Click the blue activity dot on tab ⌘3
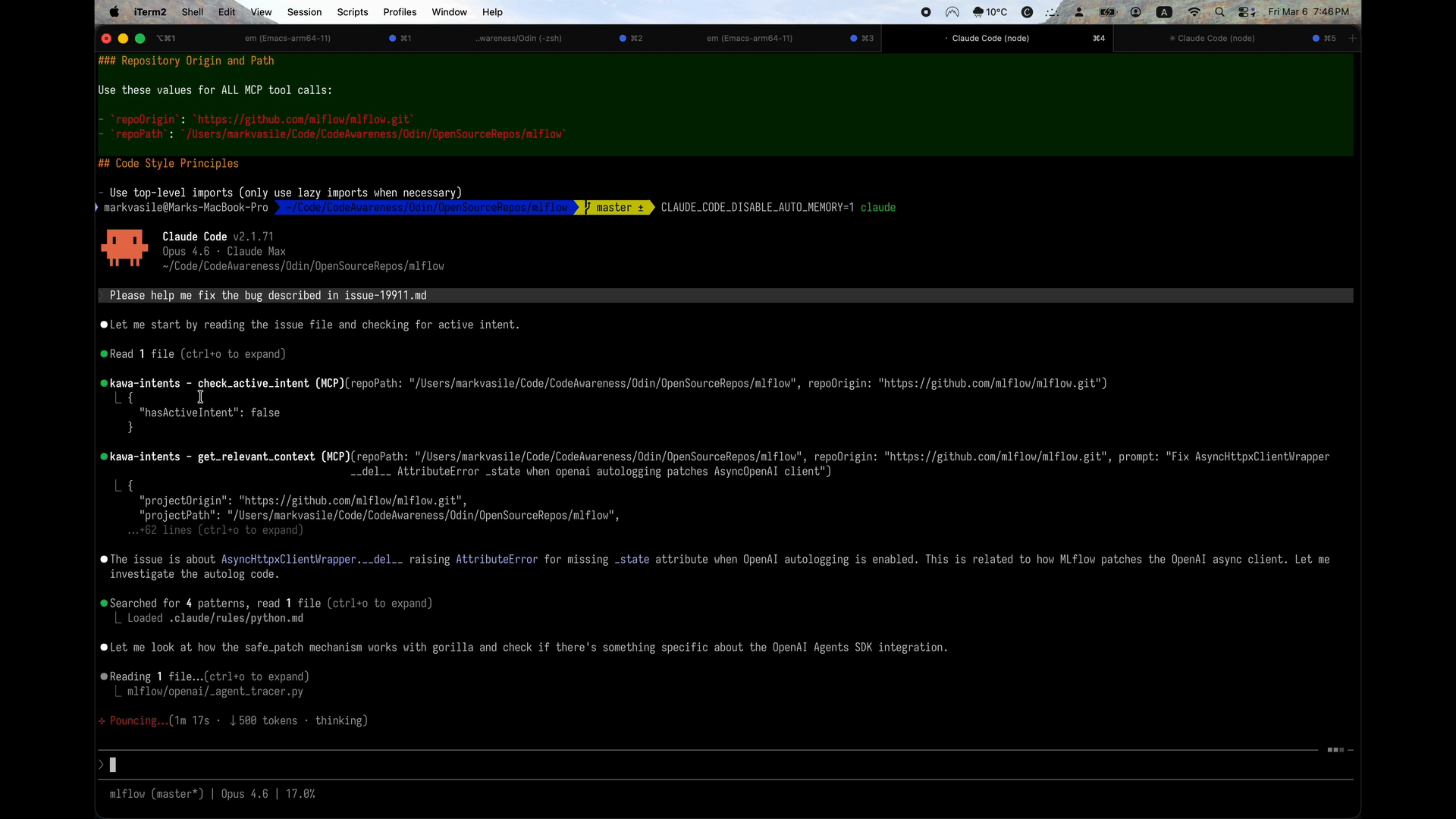The width and height of the screenshot is (1456, 819). click(854, 38)
